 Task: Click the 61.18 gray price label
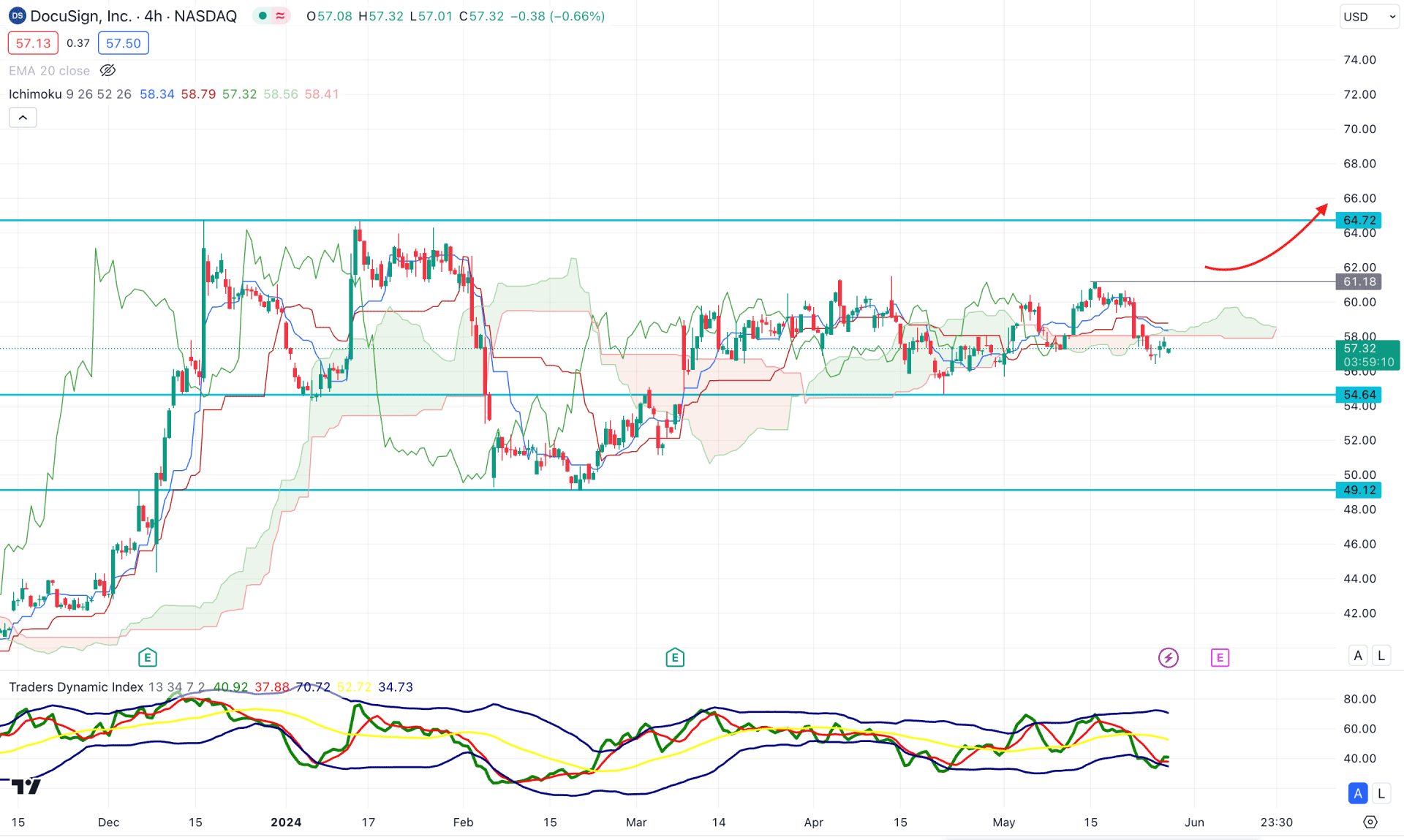[x=1359, y=281]
